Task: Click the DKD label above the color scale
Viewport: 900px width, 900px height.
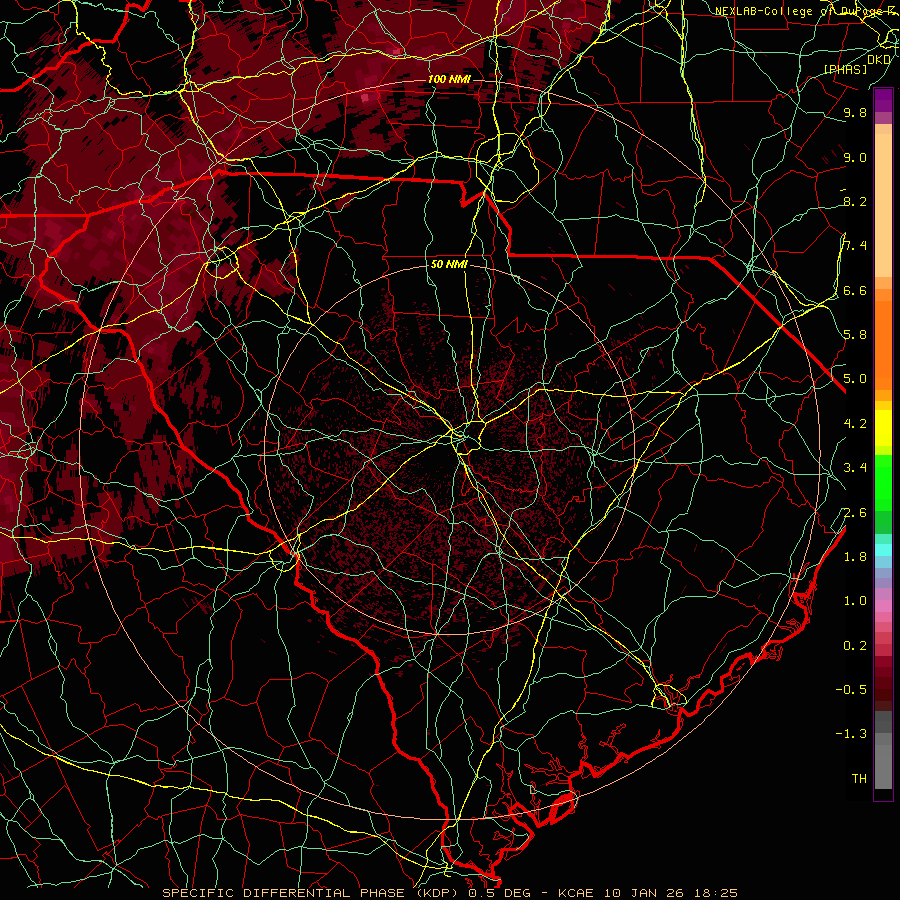Action: click(879, 60)
